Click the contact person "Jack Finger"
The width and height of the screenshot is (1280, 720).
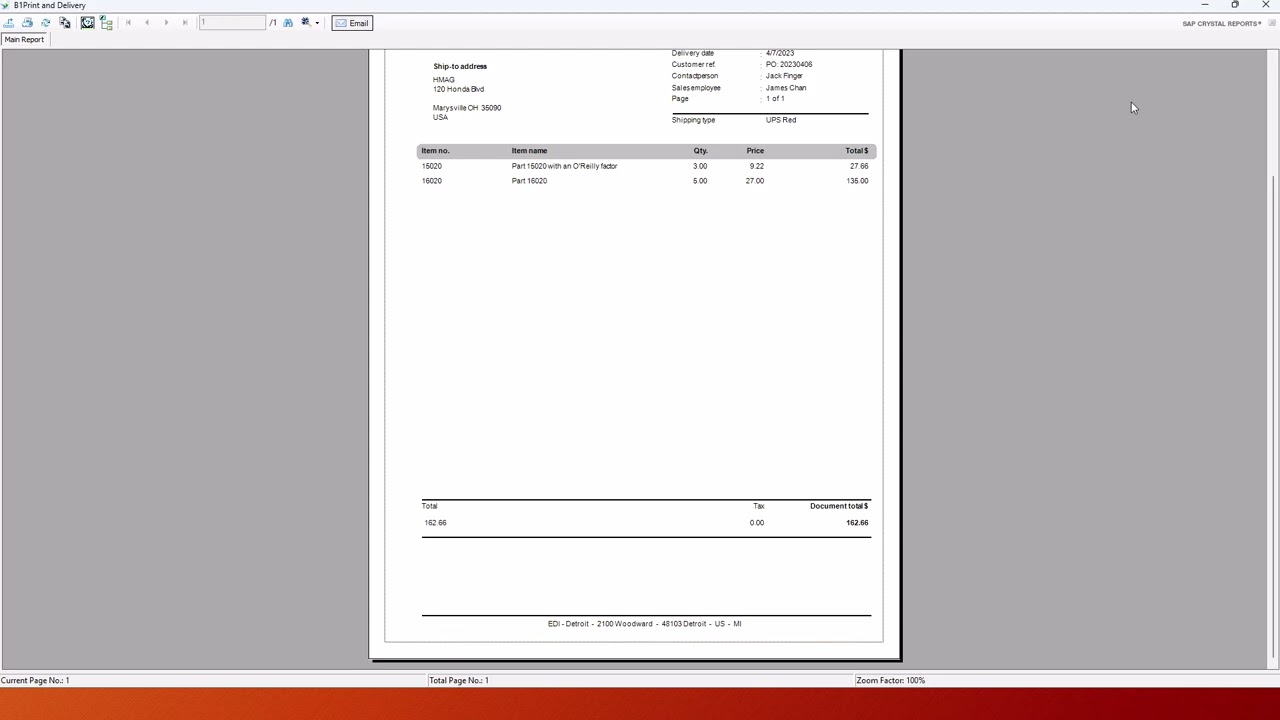[x=784, y=76]
